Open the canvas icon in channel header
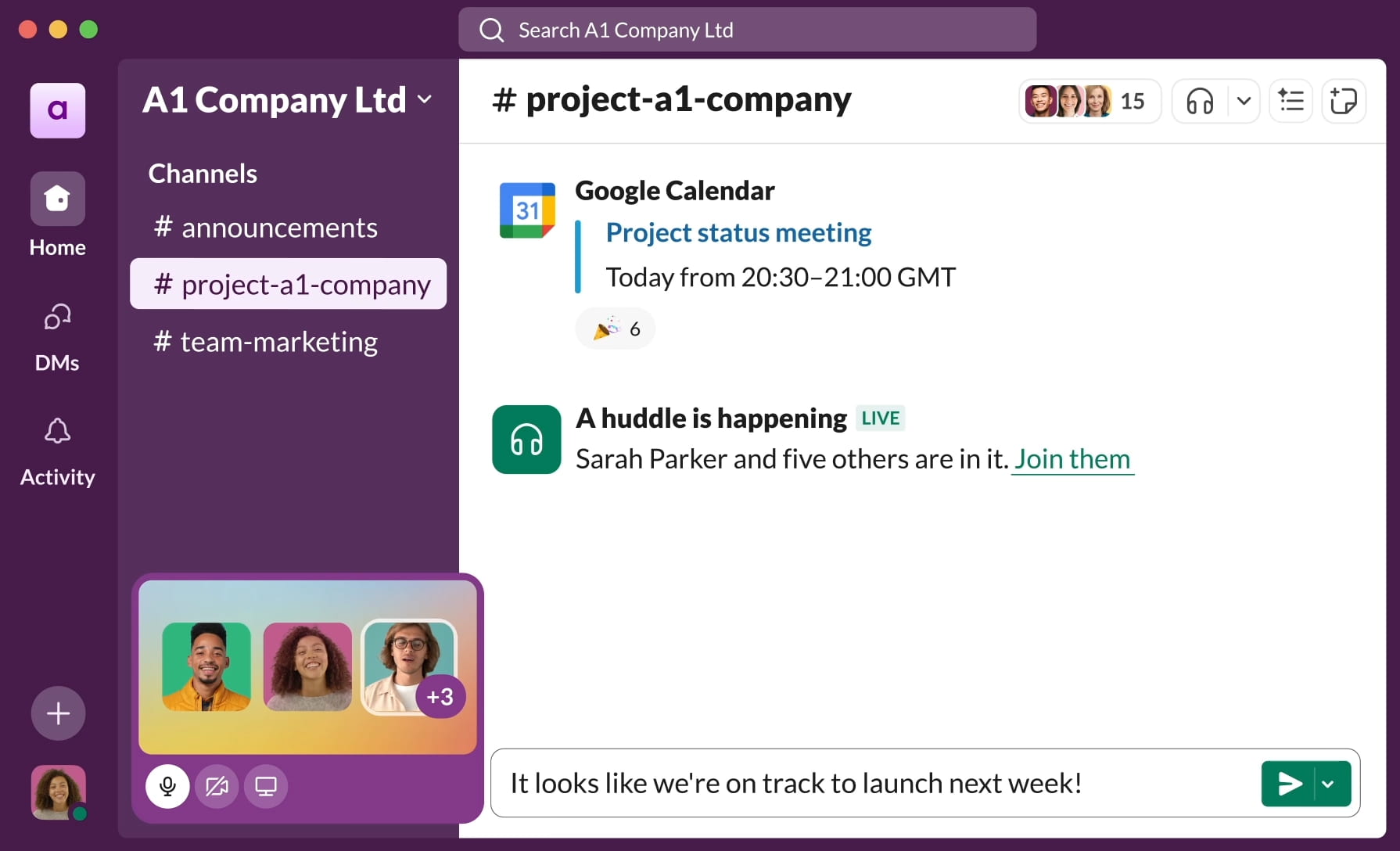The width and height of the screenshot is (1400, 851). (x=1343, y=101)
